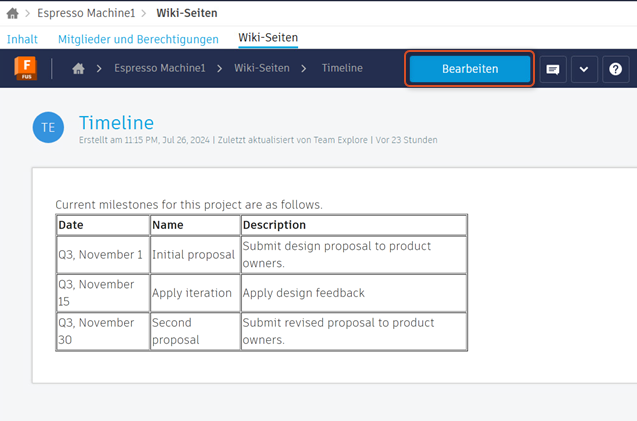Click the Apply iteration table cell
Image resolution: width=637 pixels, height=421 pixels.
(192, 293)
